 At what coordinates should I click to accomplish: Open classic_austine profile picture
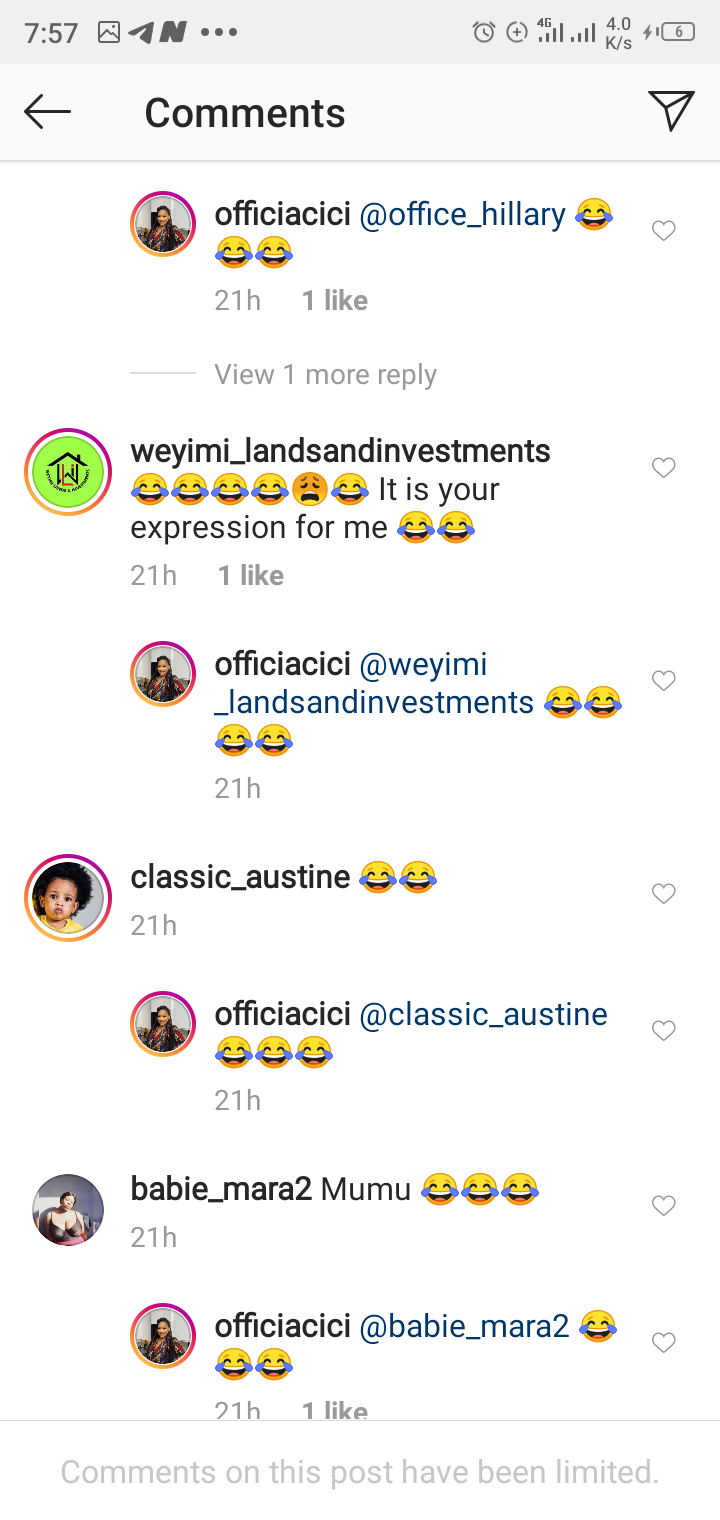click(x=67, y=898)
